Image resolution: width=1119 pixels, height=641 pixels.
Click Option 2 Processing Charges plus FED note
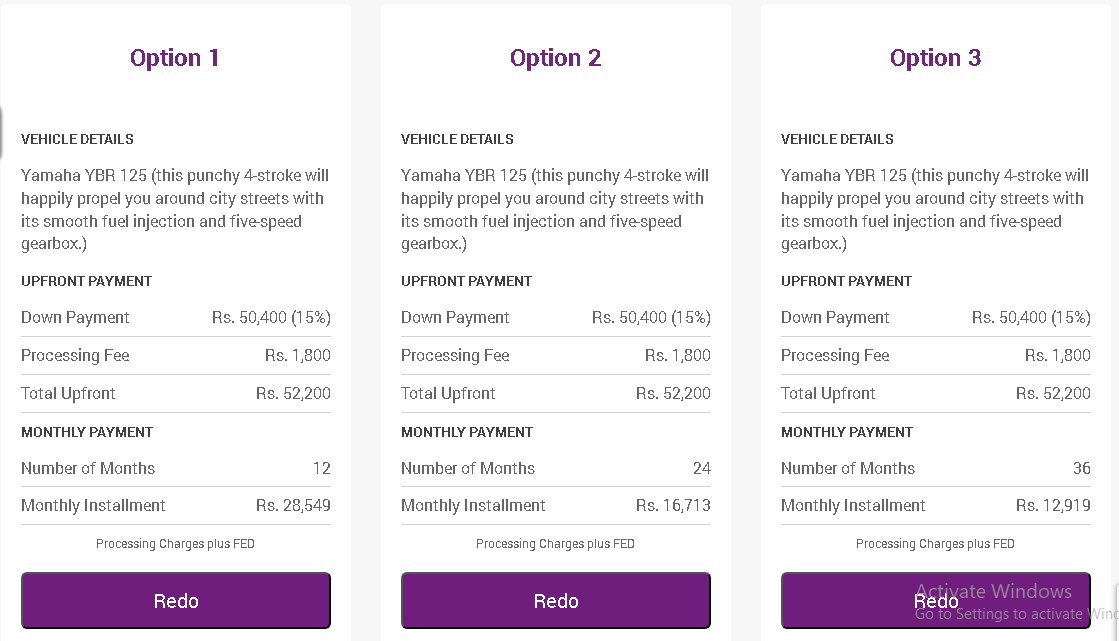tap(555, 544)
